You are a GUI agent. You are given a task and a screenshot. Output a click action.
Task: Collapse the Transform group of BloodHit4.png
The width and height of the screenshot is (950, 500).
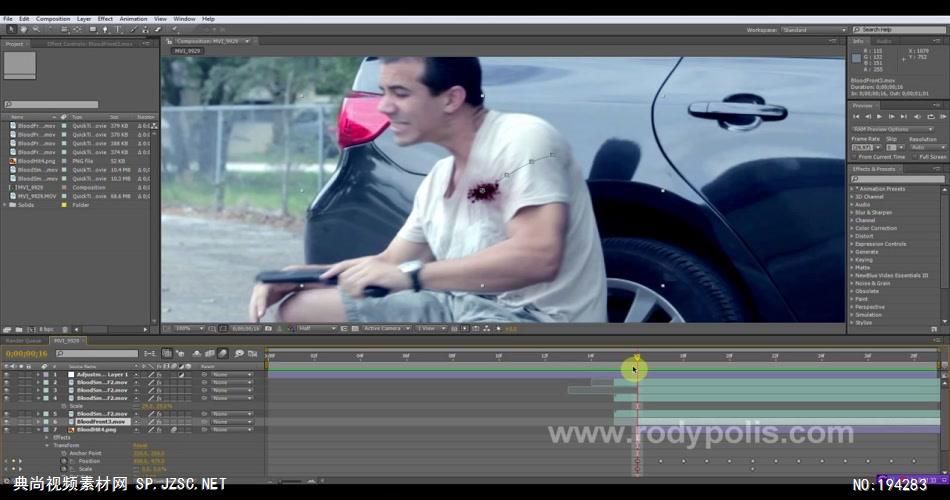(47, 445)
